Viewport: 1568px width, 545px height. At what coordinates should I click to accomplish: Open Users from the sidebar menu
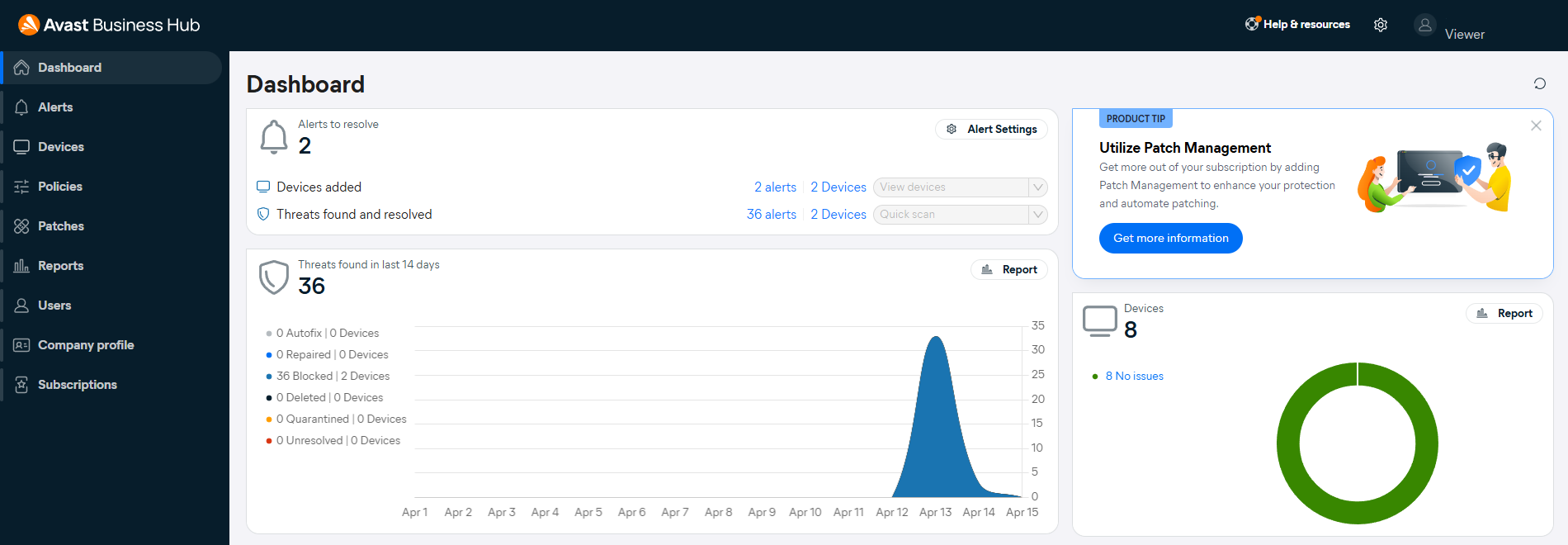[112, 306]
